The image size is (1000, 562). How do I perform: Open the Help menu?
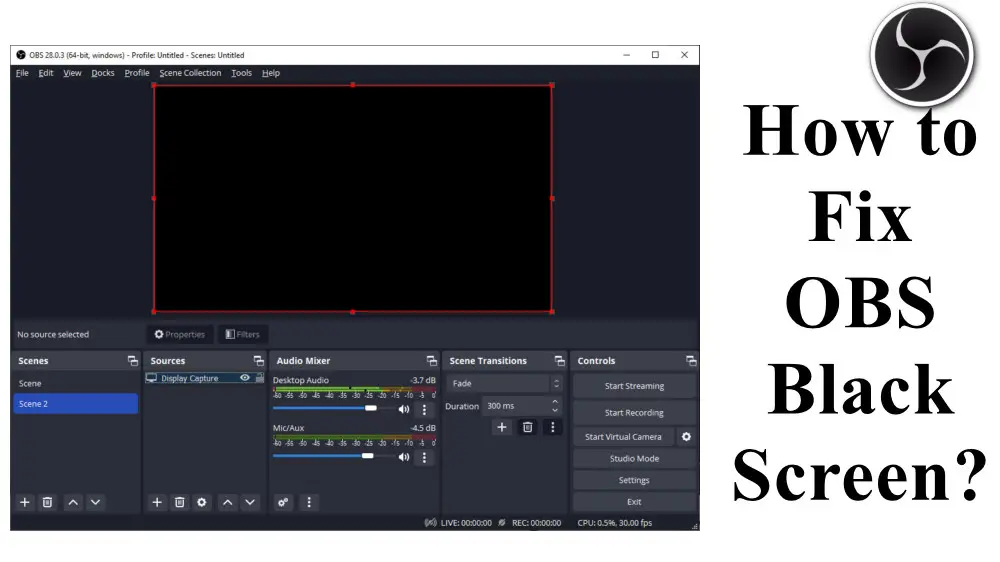(x=270, y=73)
